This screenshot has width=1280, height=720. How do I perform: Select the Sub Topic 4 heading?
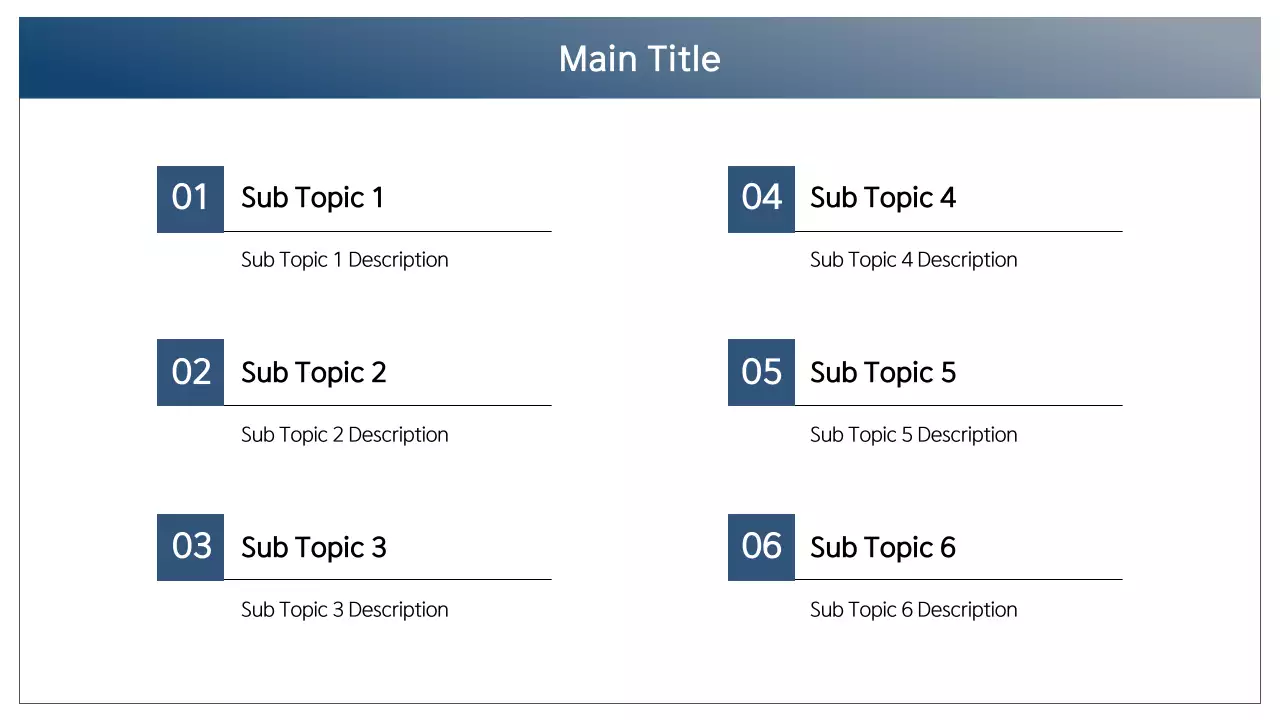coord(882,198)
